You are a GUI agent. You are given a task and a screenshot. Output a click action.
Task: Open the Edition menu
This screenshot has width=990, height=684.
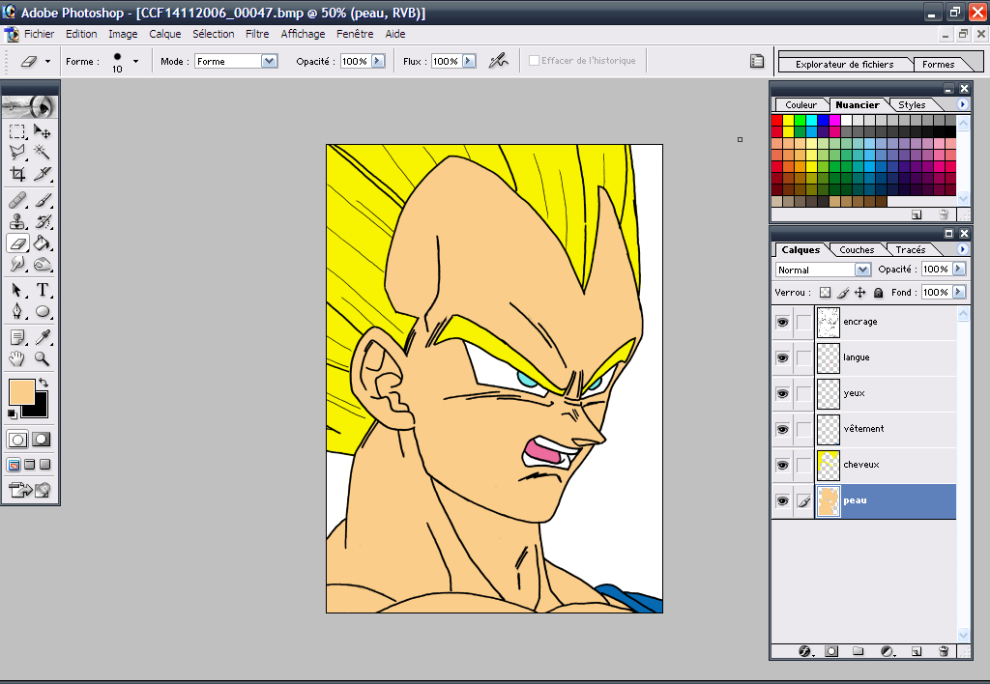point(81,34)
